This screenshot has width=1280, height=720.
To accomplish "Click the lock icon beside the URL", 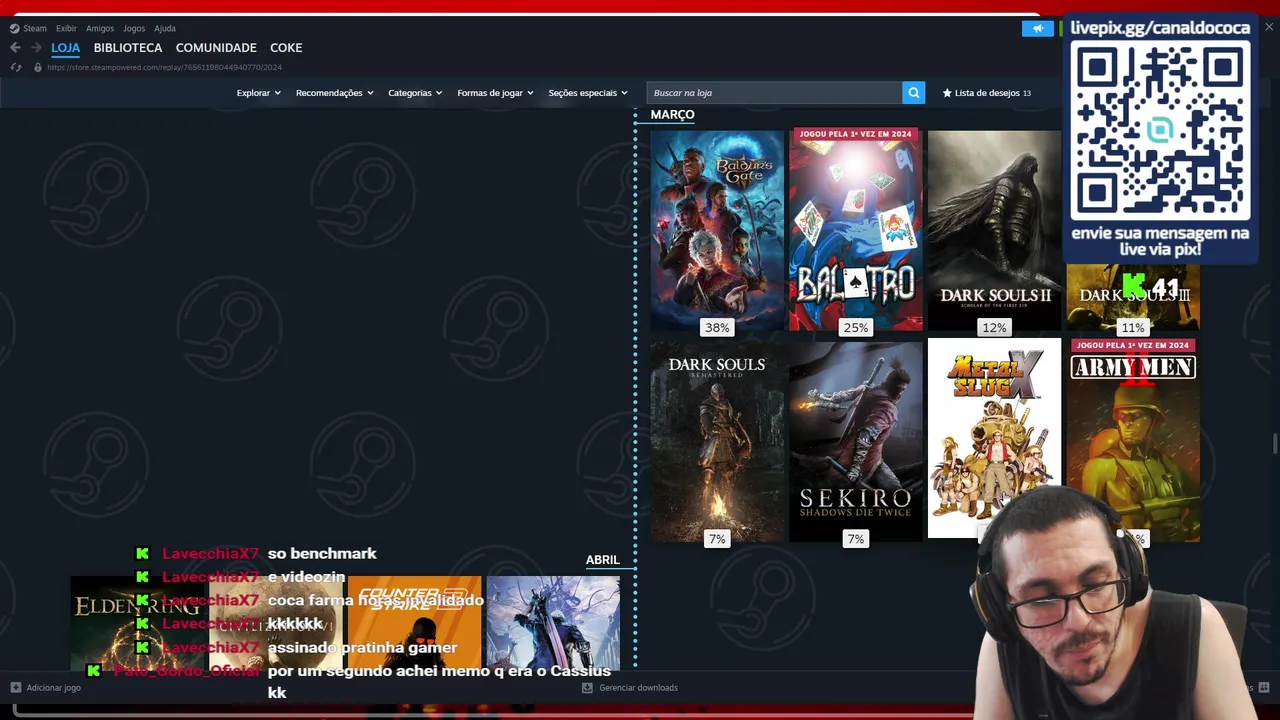I will pos(37,67).
